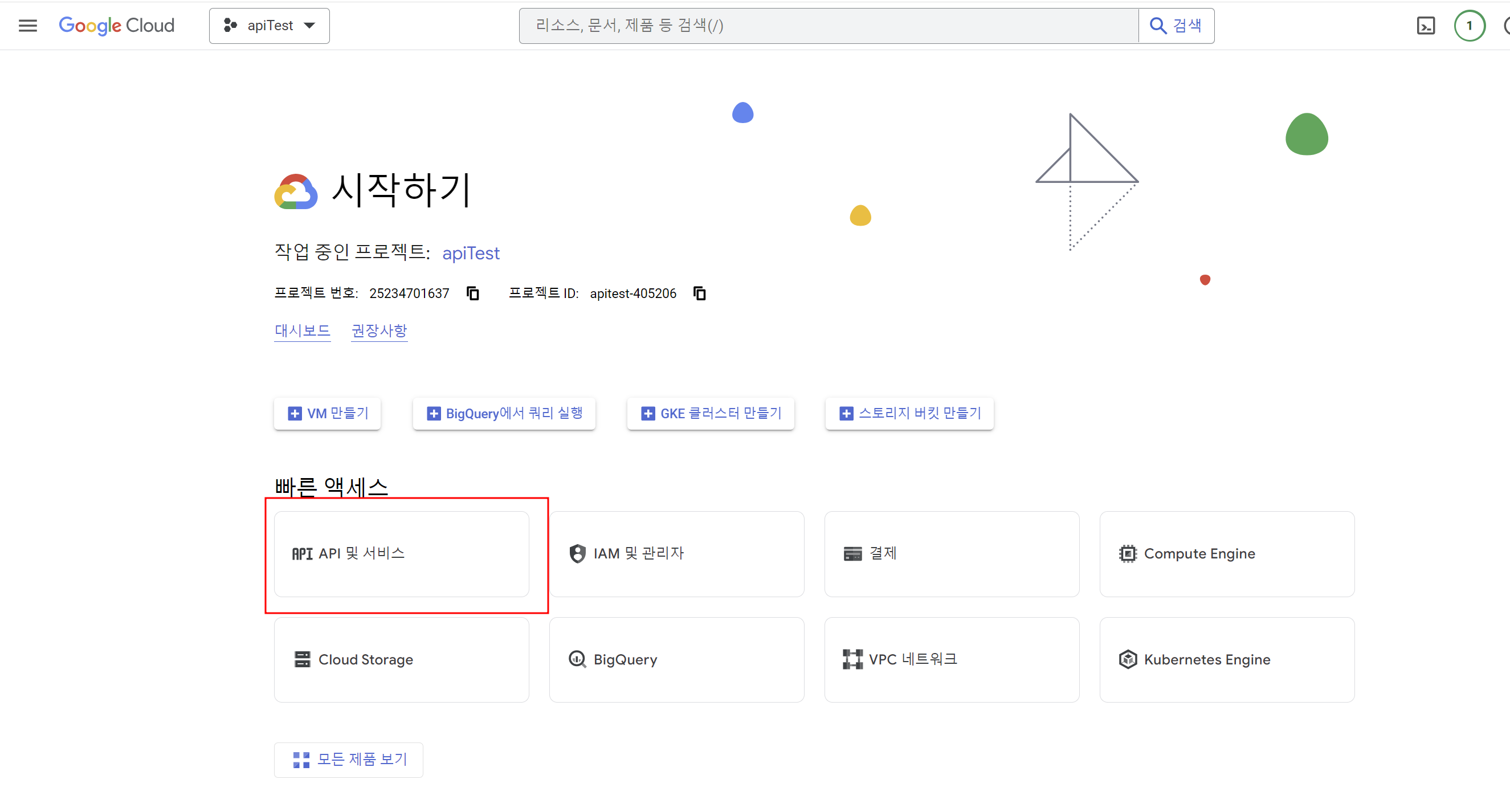Copy the project ID apitest-405206
The height and width of the screenshot is (812, 1510).
click(x=699, y=293)
